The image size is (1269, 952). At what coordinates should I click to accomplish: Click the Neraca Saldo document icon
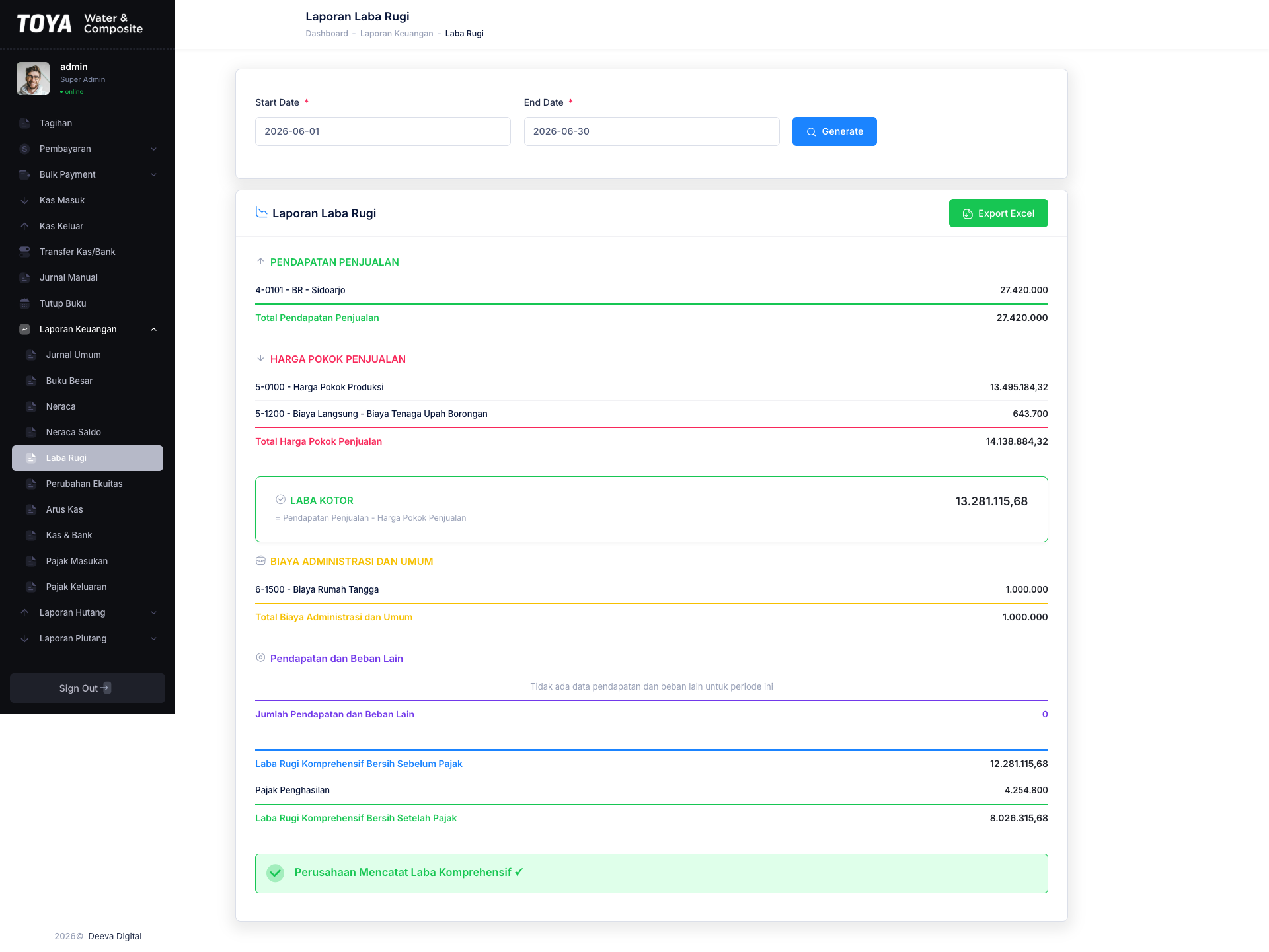(31, 432)
